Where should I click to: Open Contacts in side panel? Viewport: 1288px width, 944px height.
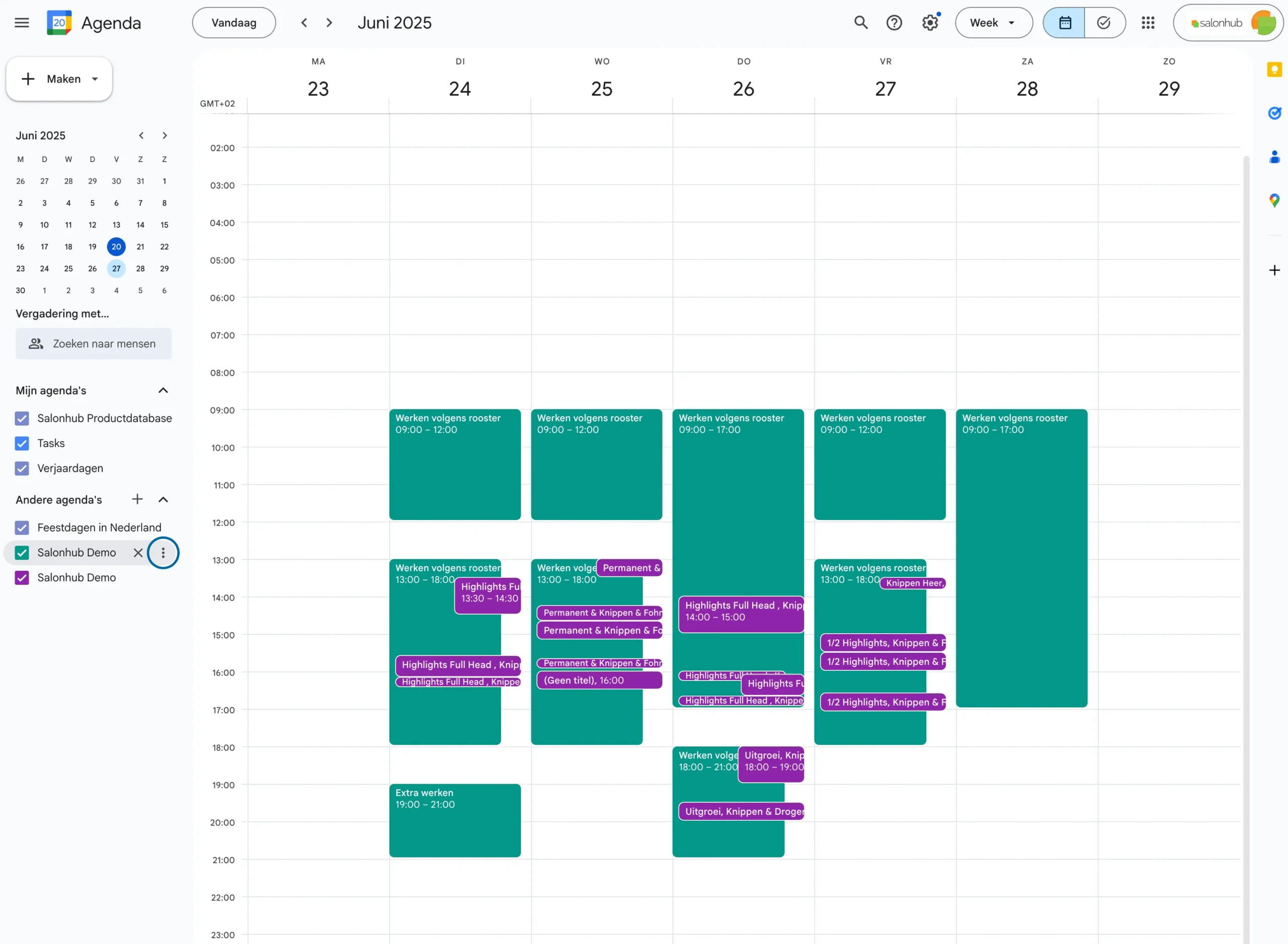pos(1274,157)
